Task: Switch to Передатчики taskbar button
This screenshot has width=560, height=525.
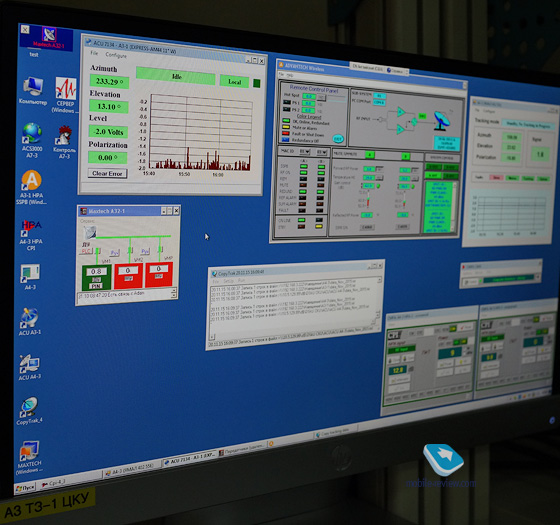Action: (x=242, y=449)
